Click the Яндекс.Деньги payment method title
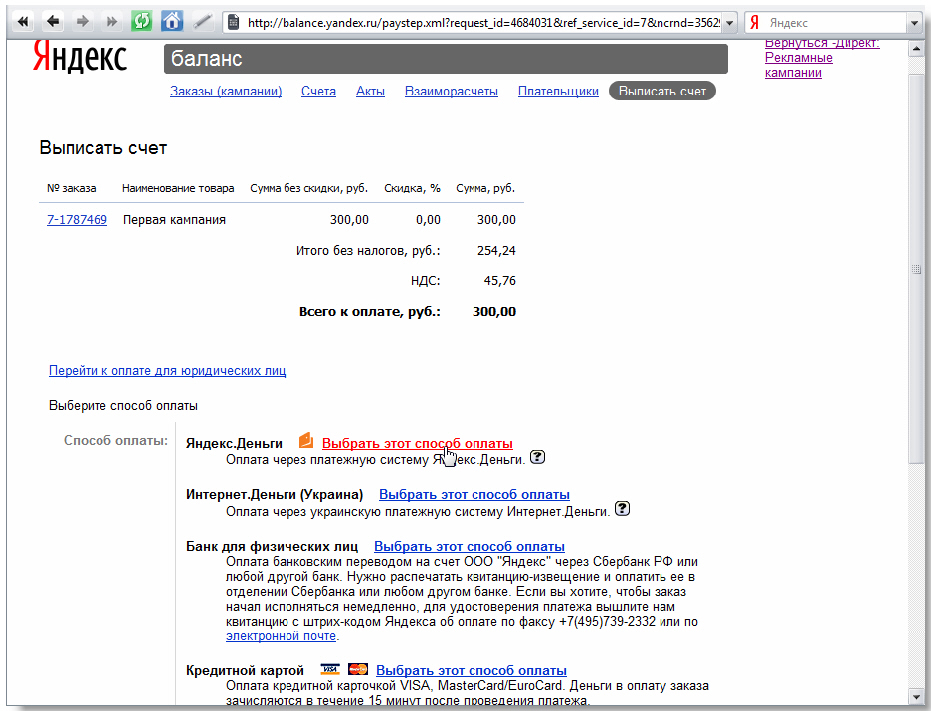 [234, 443]
